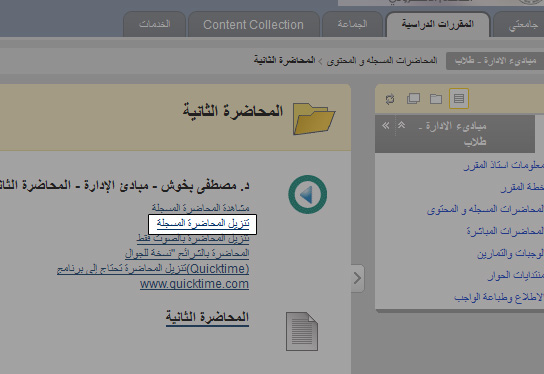
Task: Click the المحاضرة الثانية page heading
Action: pyautogui.click(x=233, y=111)
